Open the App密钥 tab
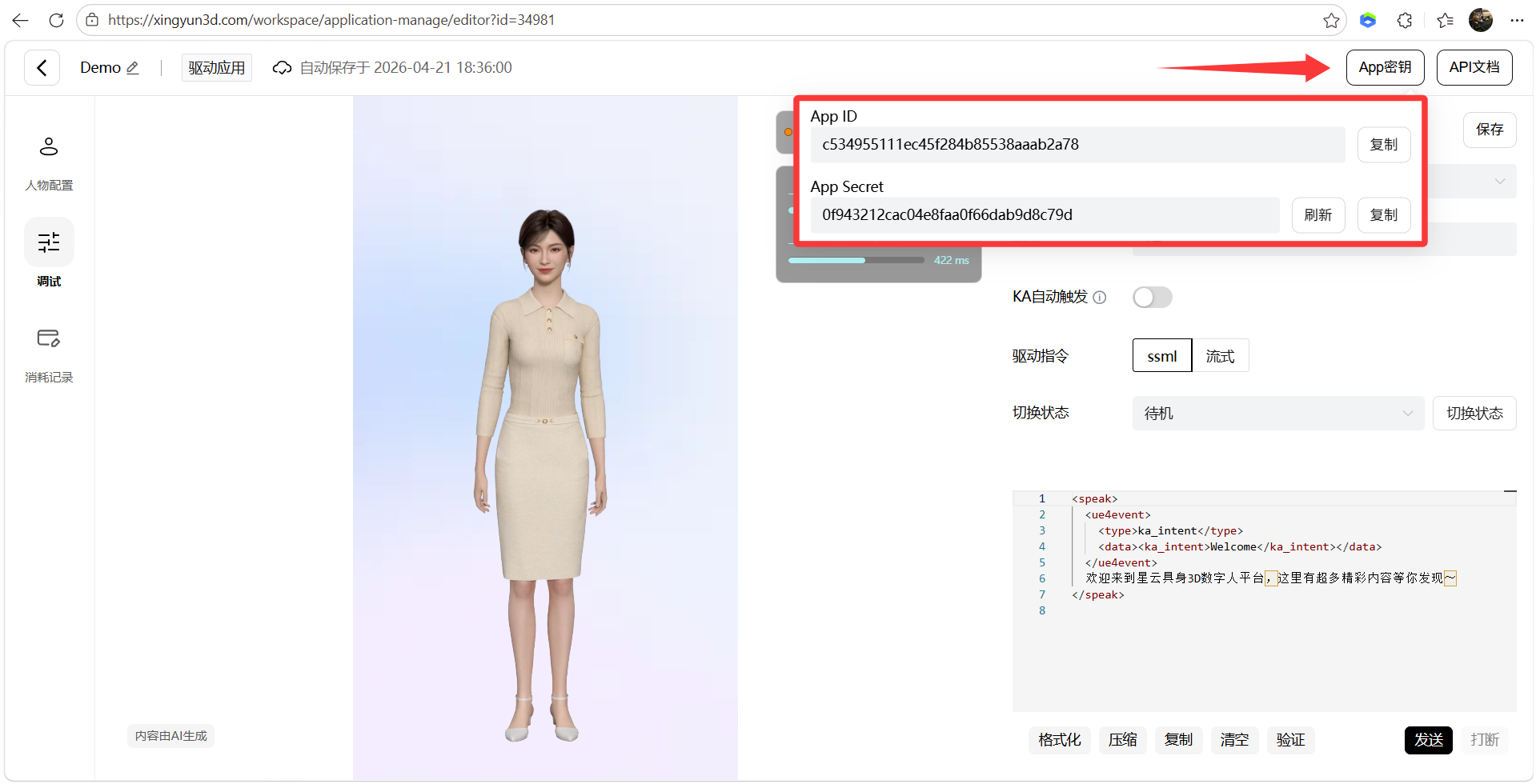The image size is (1536, 784). [1385, 67]
